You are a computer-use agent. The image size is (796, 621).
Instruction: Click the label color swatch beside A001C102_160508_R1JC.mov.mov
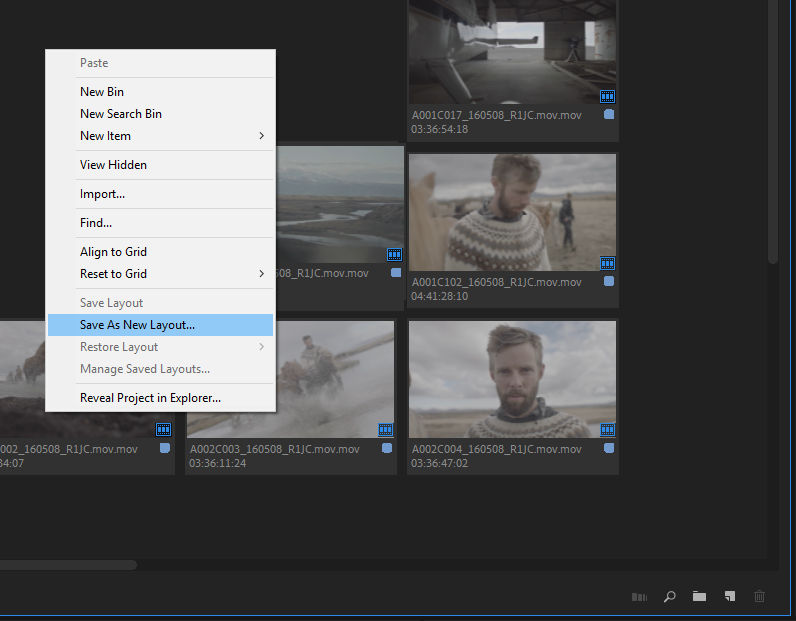click(x=609, y=281)
